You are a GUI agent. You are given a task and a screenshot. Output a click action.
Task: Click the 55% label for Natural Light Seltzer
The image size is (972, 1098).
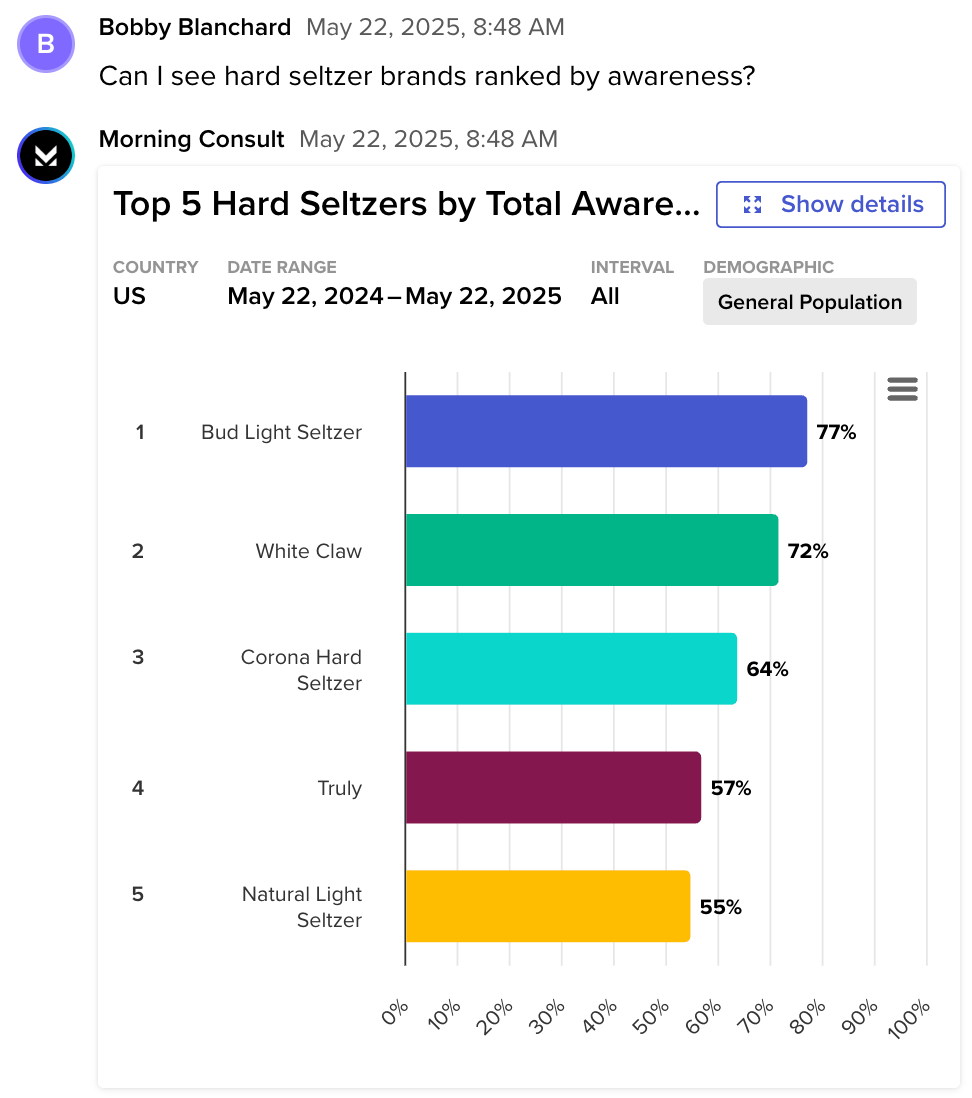pyautogui.click(x=720, y=907)
